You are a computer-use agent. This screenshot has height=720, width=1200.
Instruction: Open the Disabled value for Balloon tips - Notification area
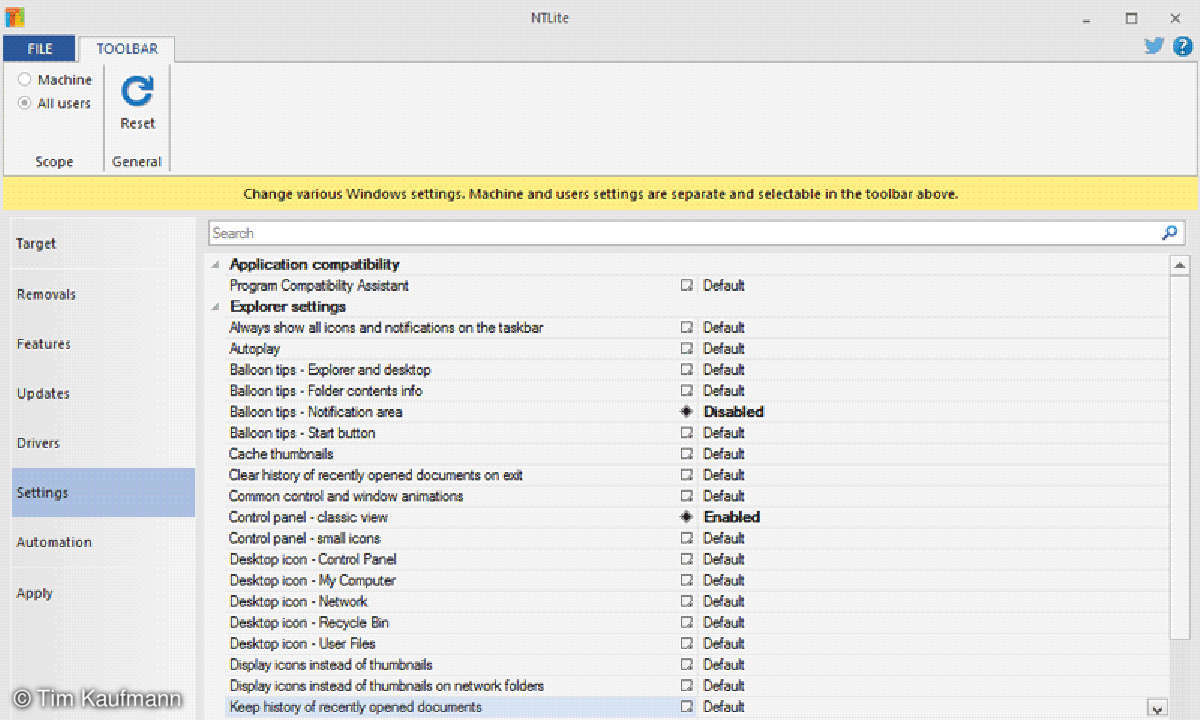[x=733, y=412]
